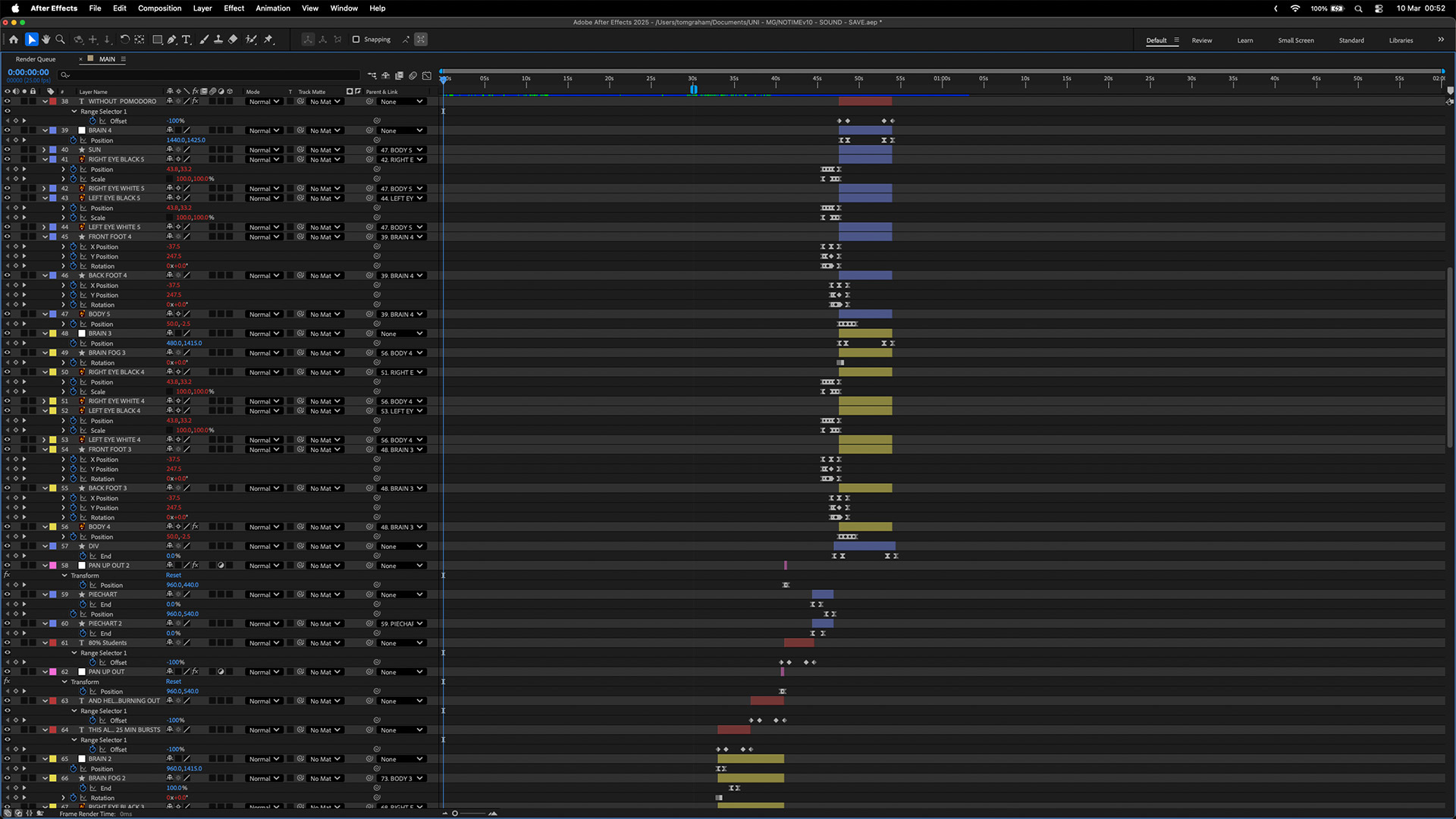Open blending Mode dropdown for SUN layer

(264, 150)
